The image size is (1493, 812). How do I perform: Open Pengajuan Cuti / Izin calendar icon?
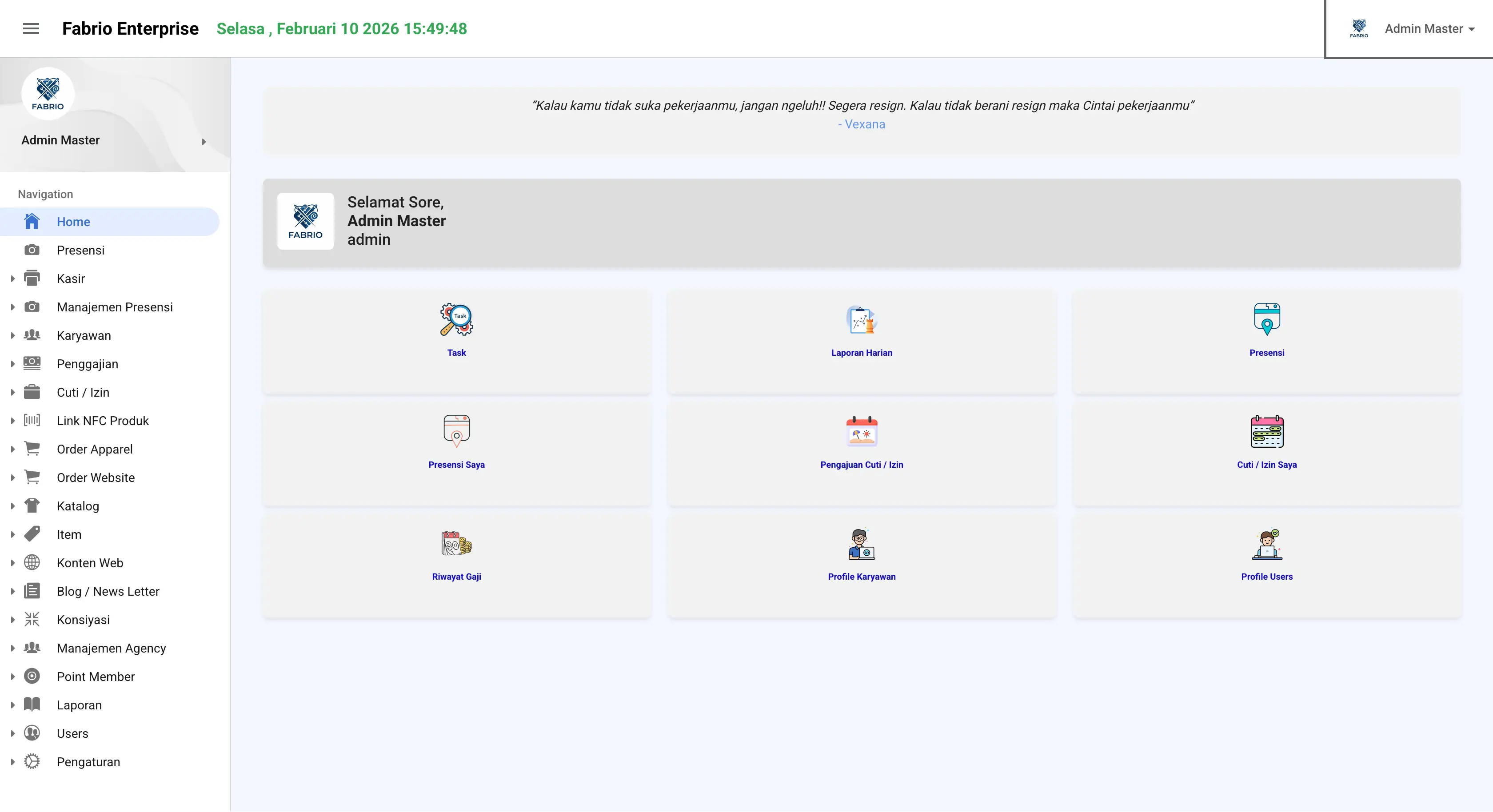pos(861,431)
